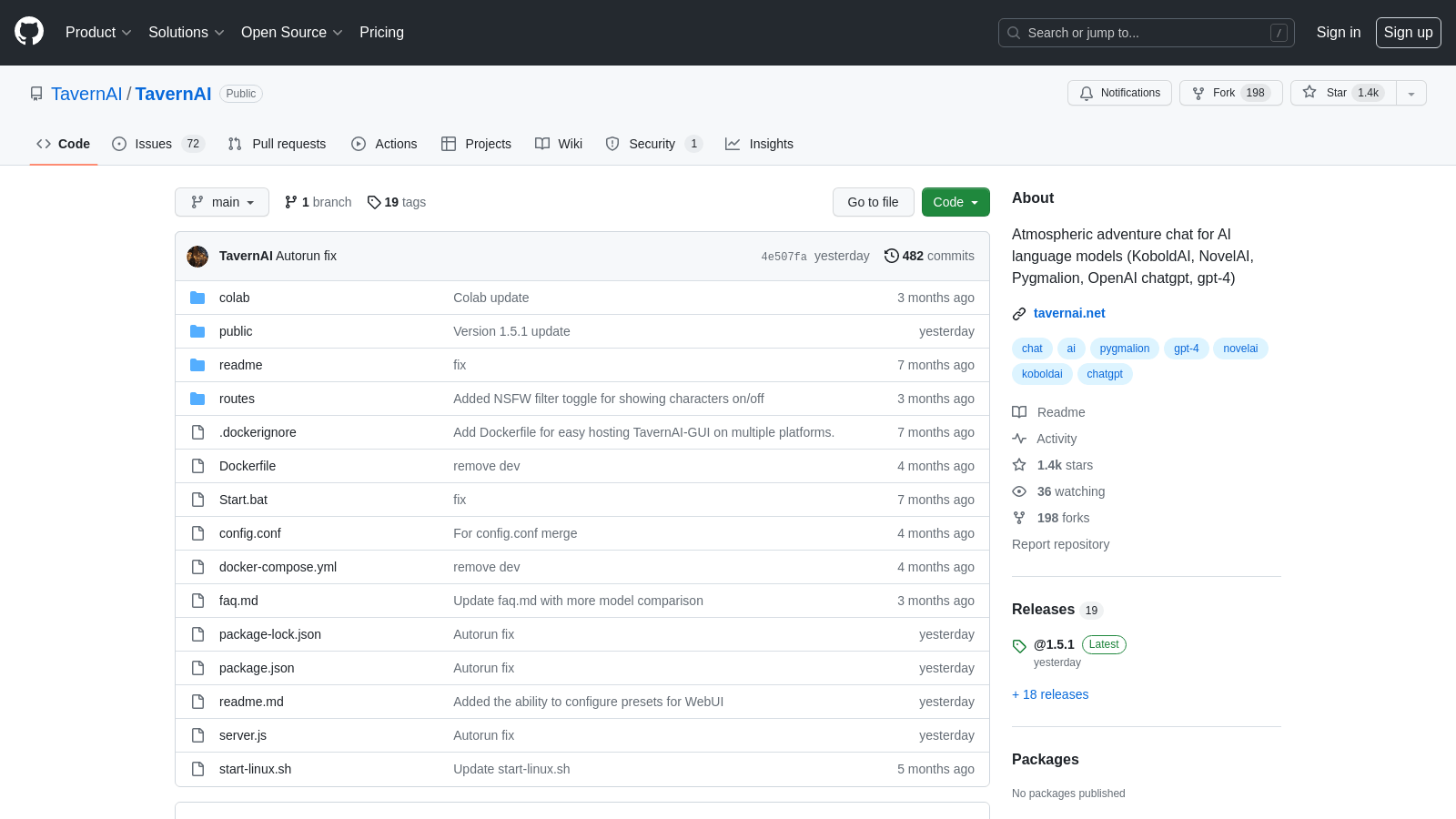This screenshot has width=1456, height=819.
Task: Open the docker-compose.yml file
Action: (x=278, y=567)
